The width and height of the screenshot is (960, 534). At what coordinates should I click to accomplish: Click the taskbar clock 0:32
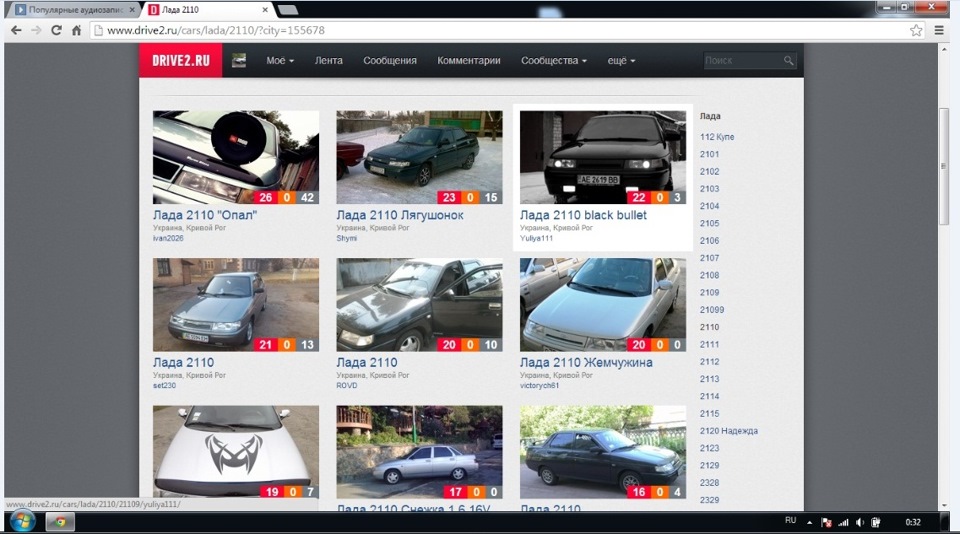pos(913,522)
